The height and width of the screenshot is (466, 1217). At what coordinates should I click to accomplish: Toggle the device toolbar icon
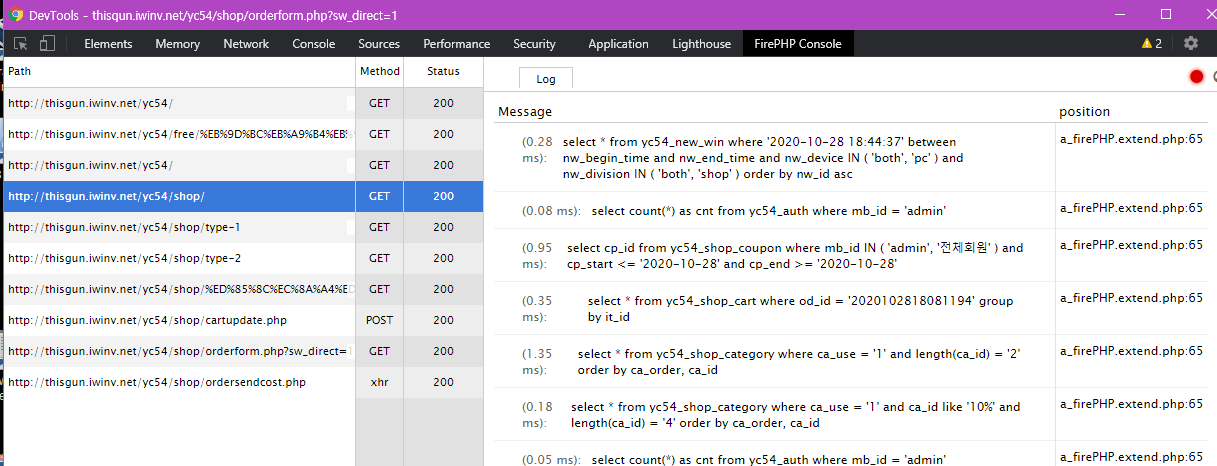[47, 43]
